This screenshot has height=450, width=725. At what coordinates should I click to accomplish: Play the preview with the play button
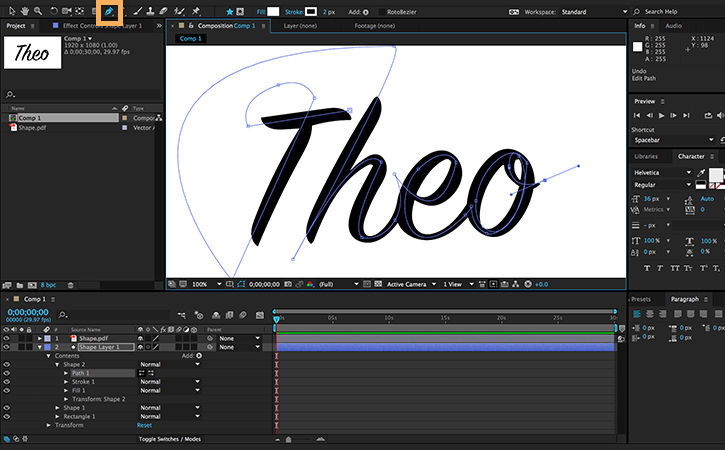click(x=661, y=115)
